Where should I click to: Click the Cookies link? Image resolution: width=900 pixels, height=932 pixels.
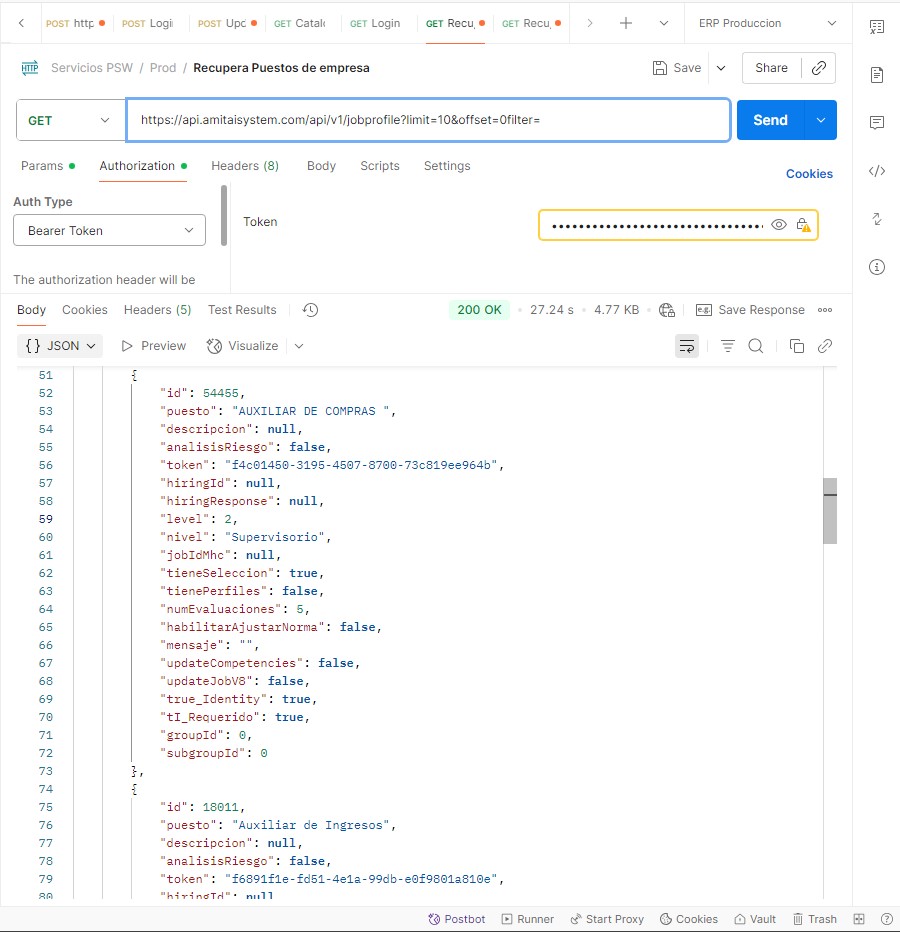click(808, 174)
